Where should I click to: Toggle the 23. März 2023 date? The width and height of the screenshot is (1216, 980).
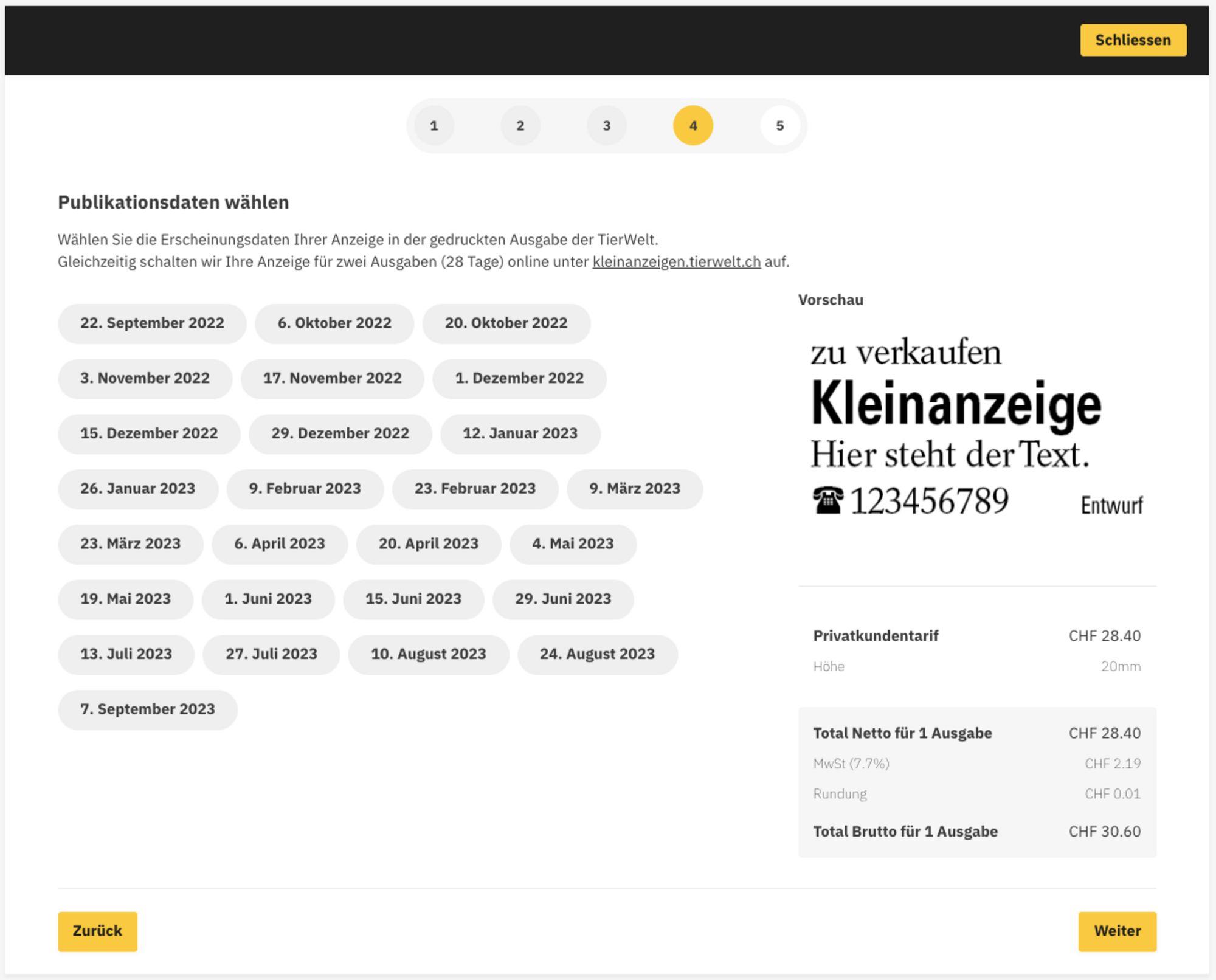(131, 544)
